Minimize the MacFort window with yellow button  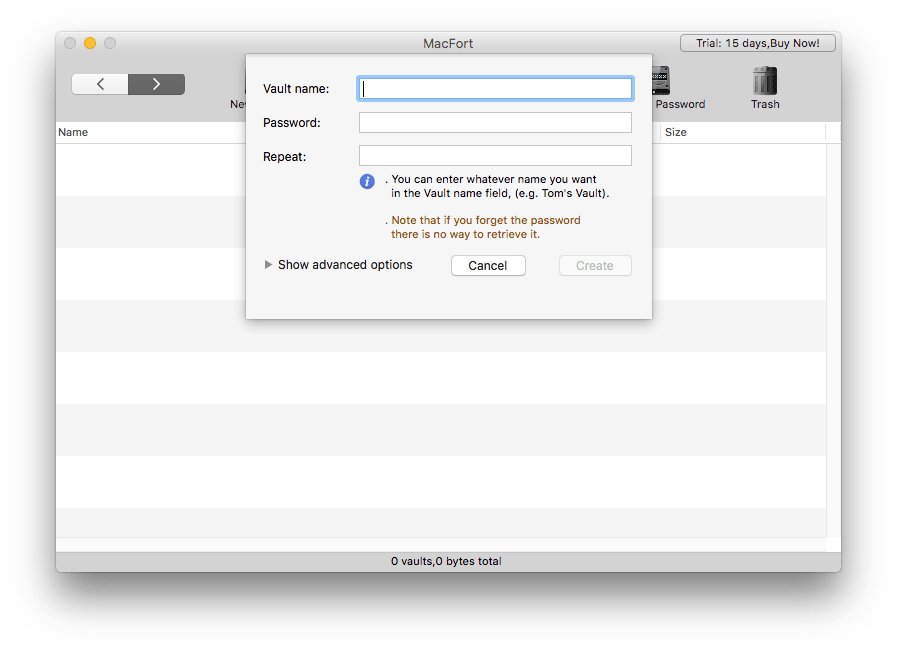pyautogui.click(x=90, y=43)
